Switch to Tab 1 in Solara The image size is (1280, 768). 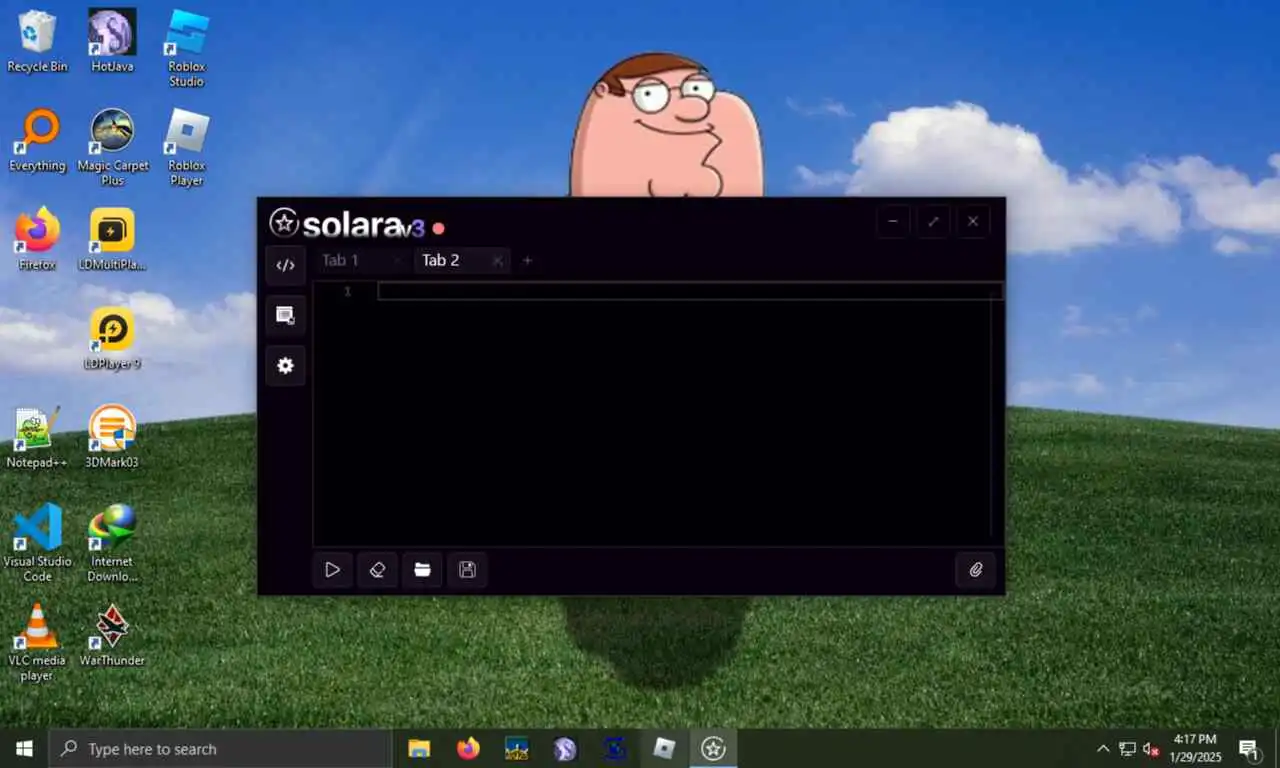pyautogui.click(x=340, y=260)
